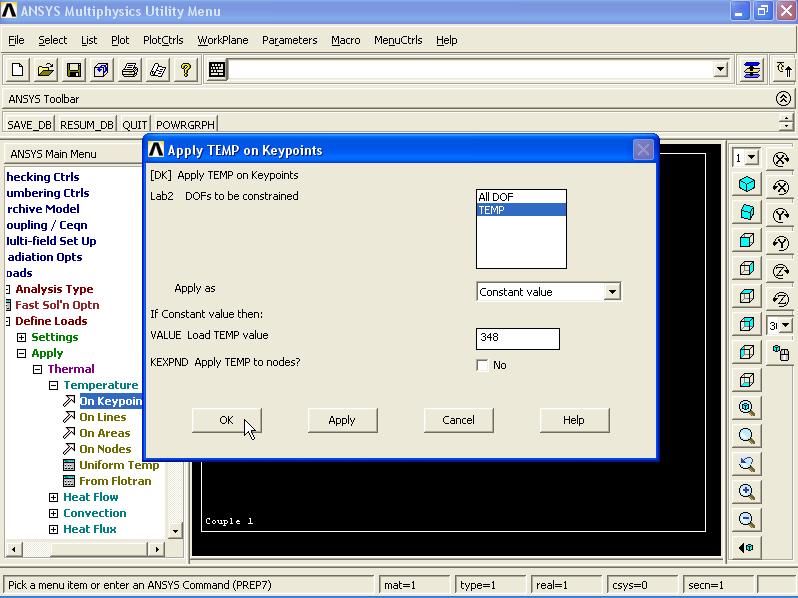Select All DOF in the Lab2 list
Screen dimensions: 798x598
pyautogui.click(x=521, y=197)
